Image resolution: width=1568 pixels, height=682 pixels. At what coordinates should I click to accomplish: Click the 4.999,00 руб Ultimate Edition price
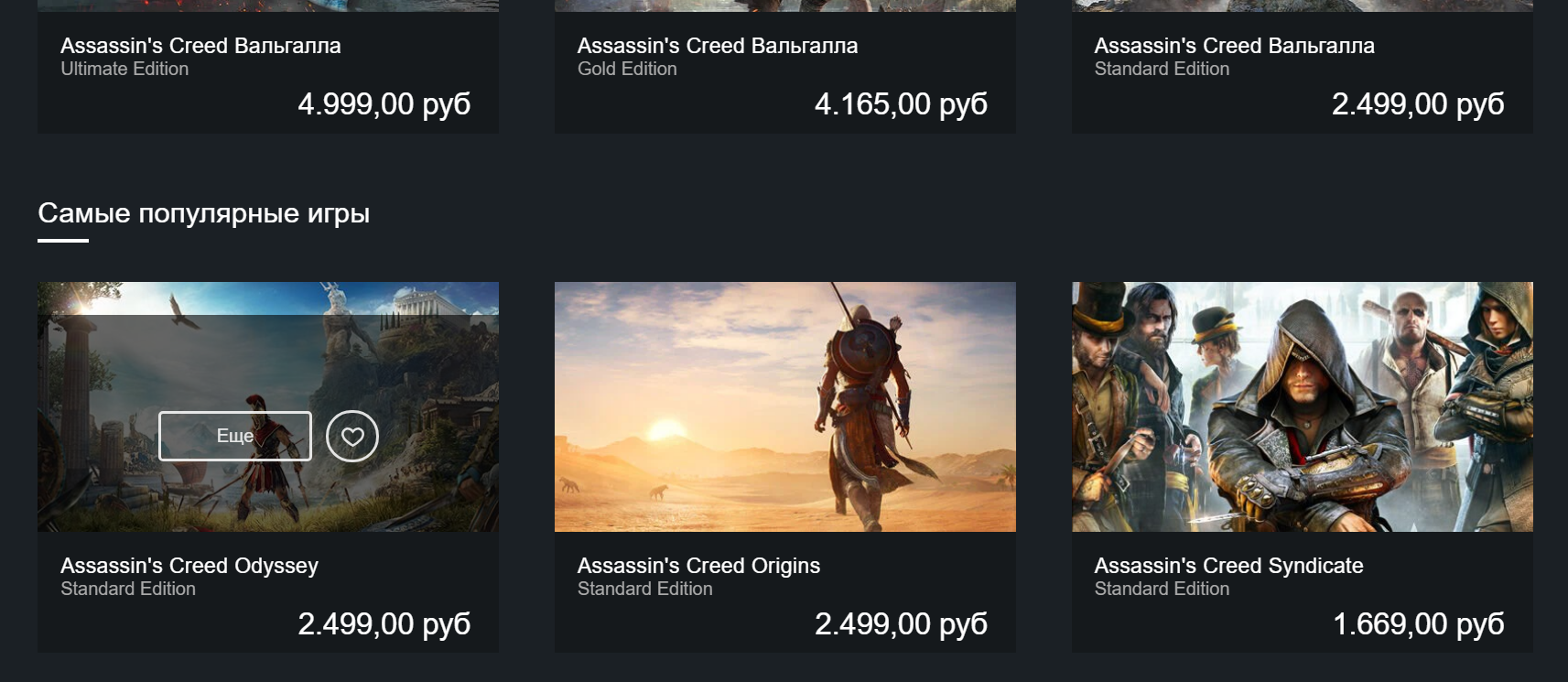384,104
